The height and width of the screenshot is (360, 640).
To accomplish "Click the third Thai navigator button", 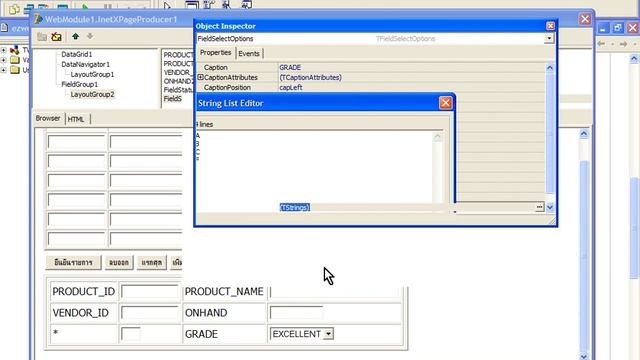I will click(152, 262).
